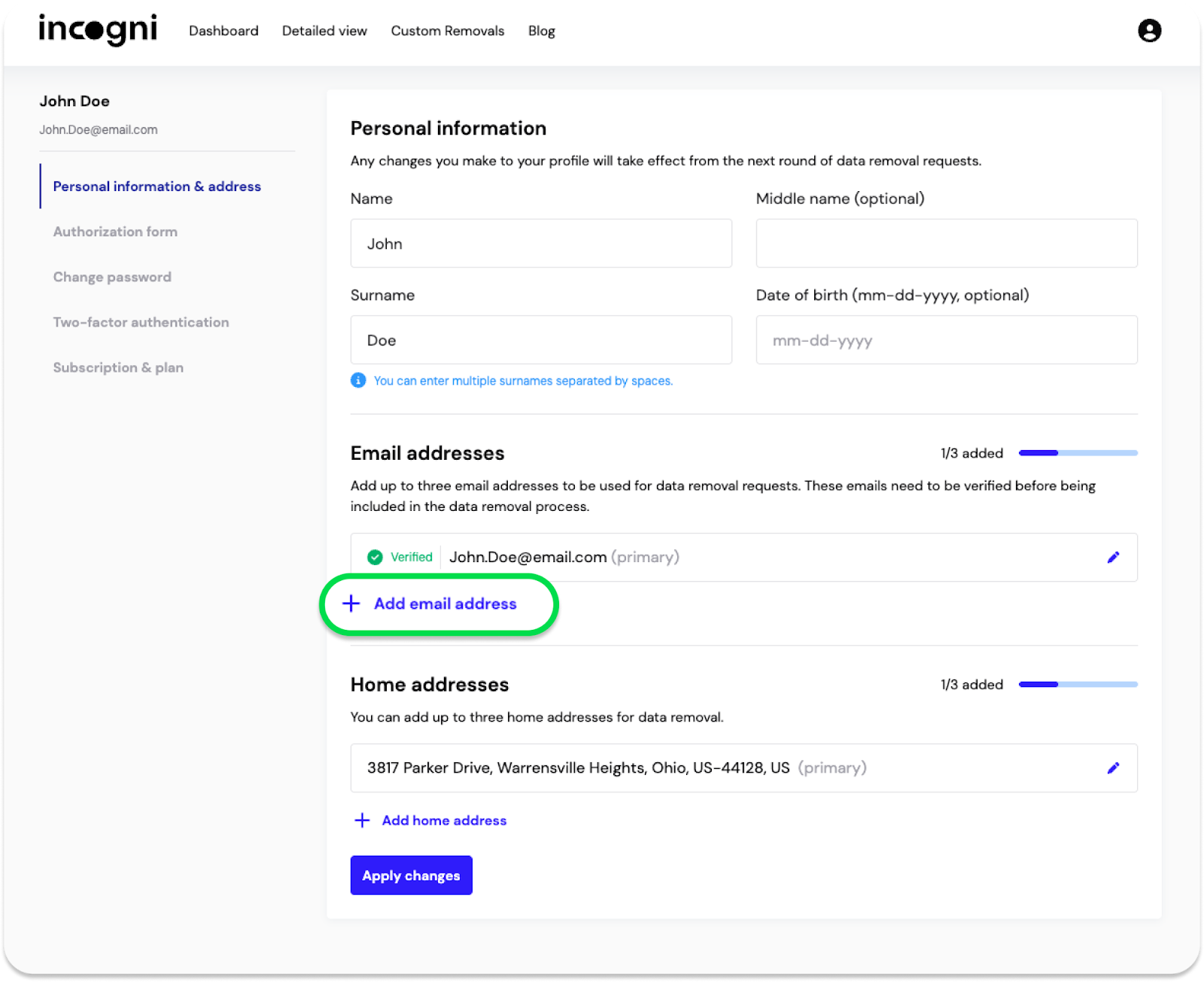Select Authorization form in sidebar

tap(115, 232)
